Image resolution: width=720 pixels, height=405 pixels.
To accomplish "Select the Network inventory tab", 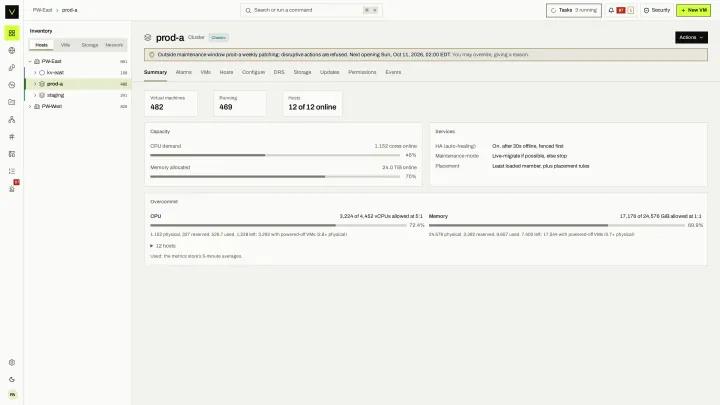I will click(114, 45).
